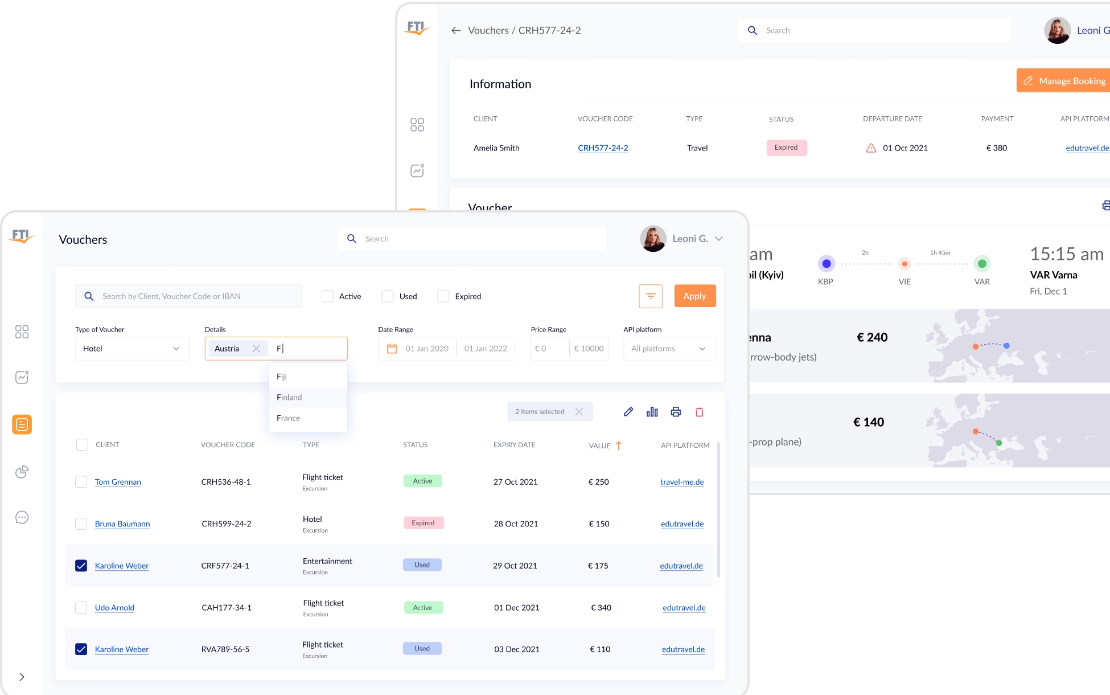
Task: Toggle the Used filter checkbox
Action: pos(387,296)
